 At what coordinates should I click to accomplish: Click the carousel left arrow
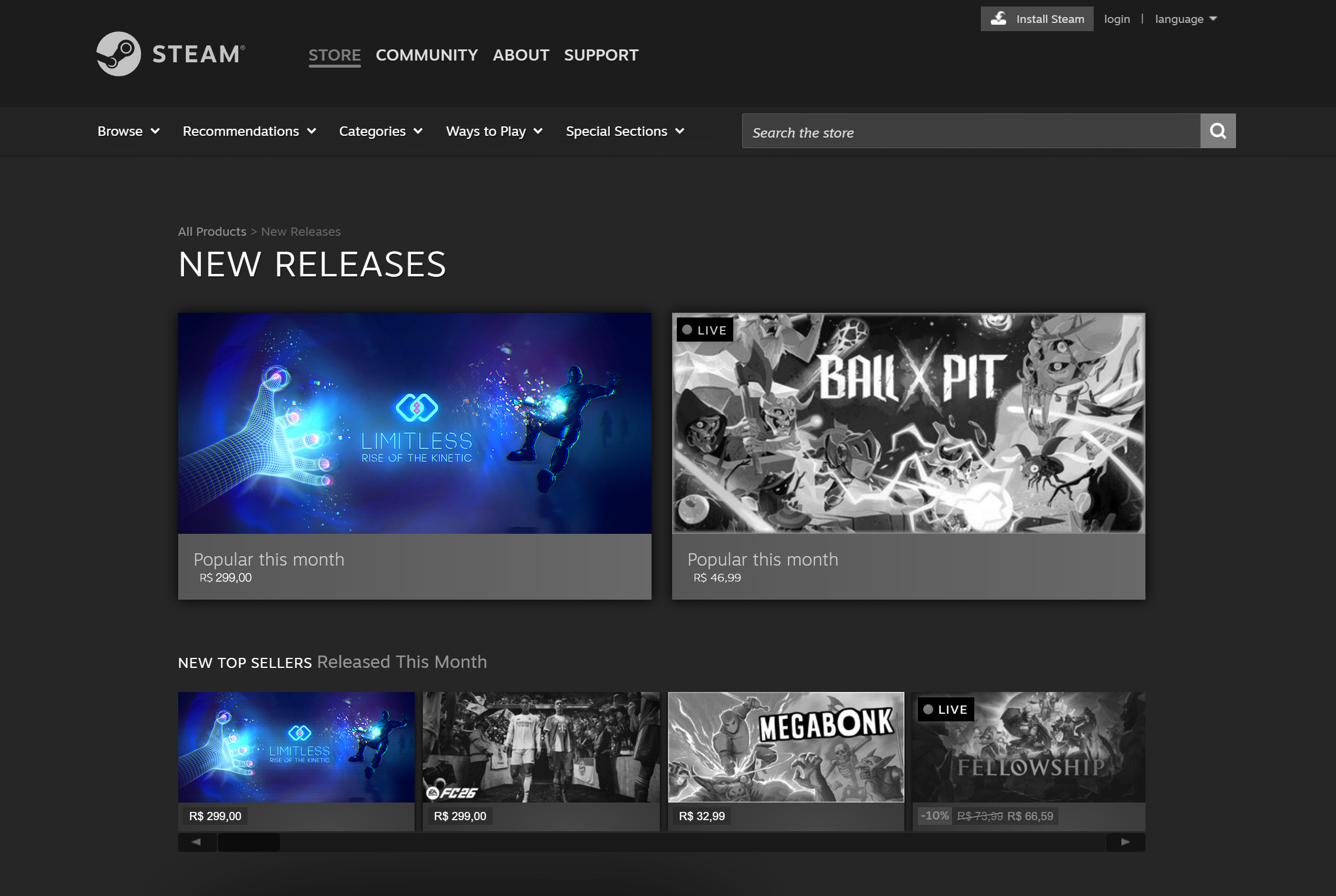[197, 842]
